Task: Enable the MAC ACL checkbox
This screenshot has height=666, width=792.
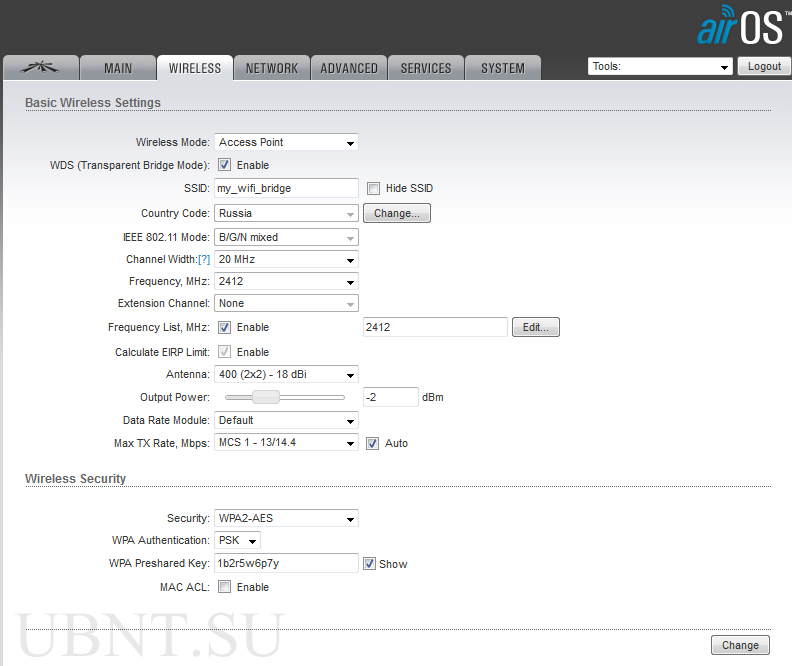Action: point(225,587)
